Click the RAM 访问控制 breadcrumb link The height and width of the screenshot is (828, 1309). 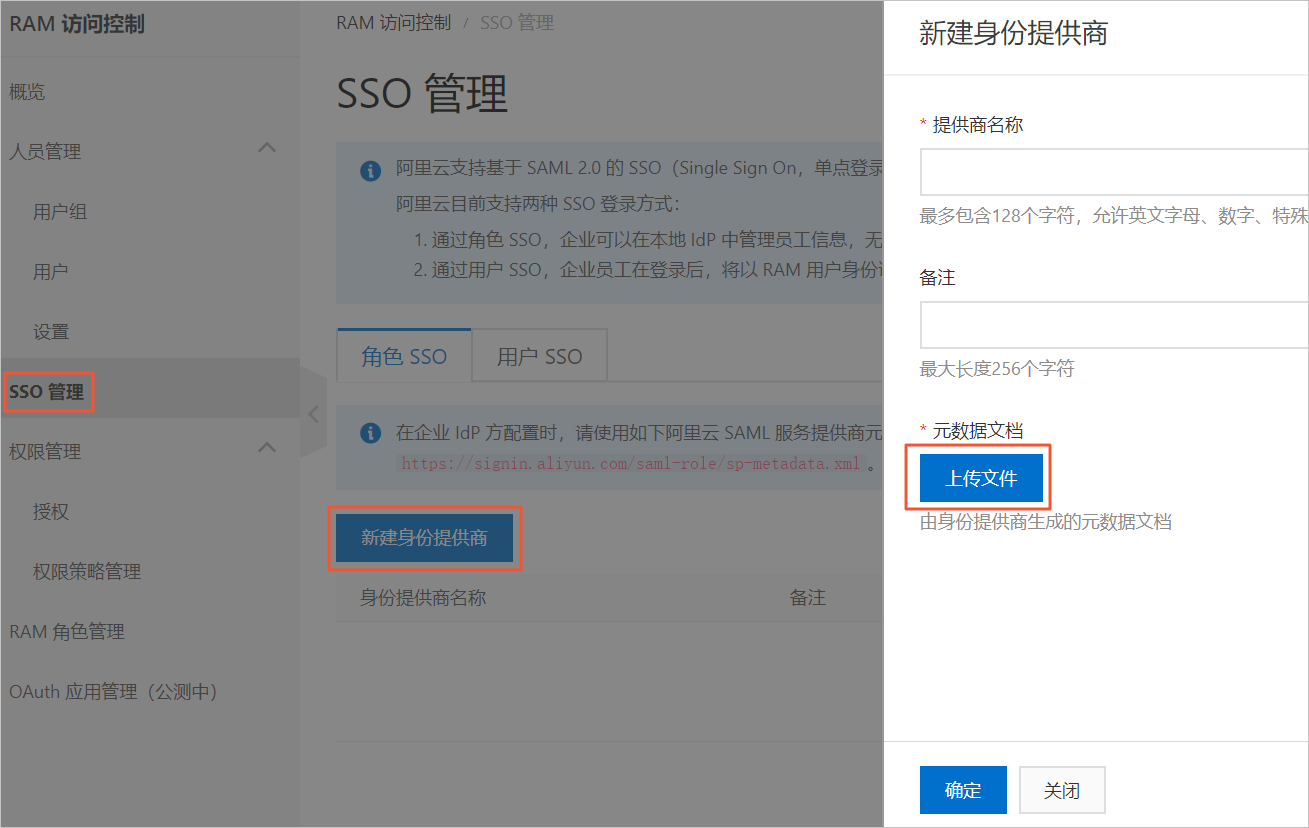[394, 22]
